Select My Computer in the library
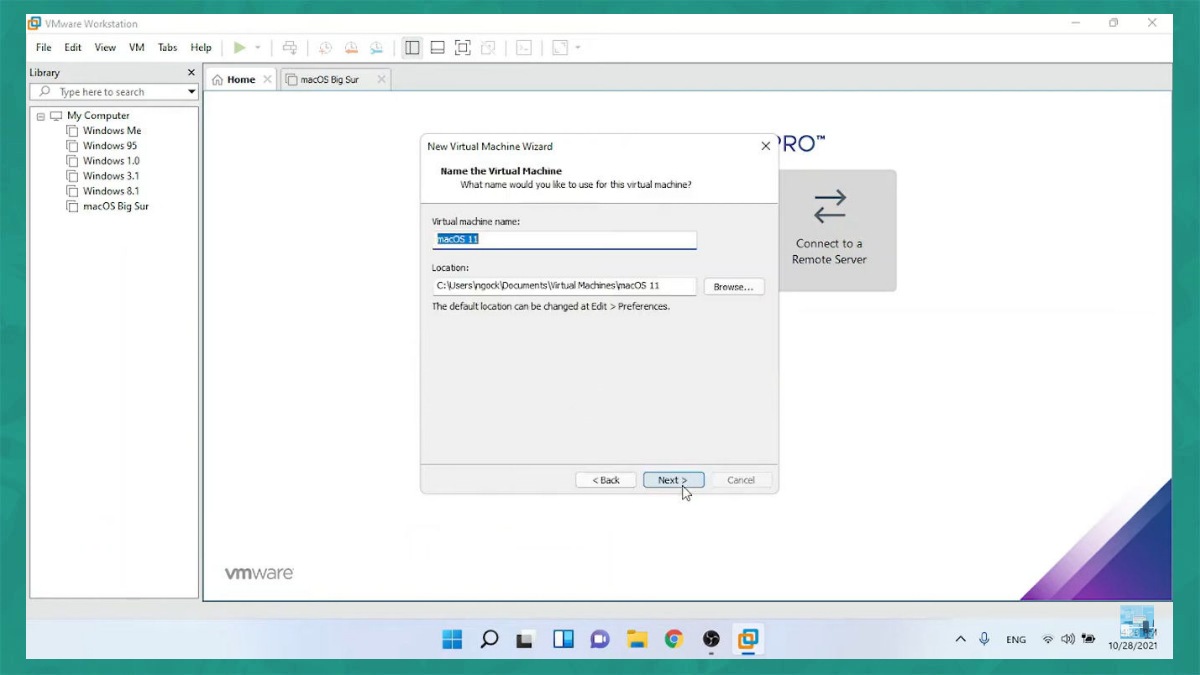The height and width of the screenshot is (675, 1200). pos(98,116)
